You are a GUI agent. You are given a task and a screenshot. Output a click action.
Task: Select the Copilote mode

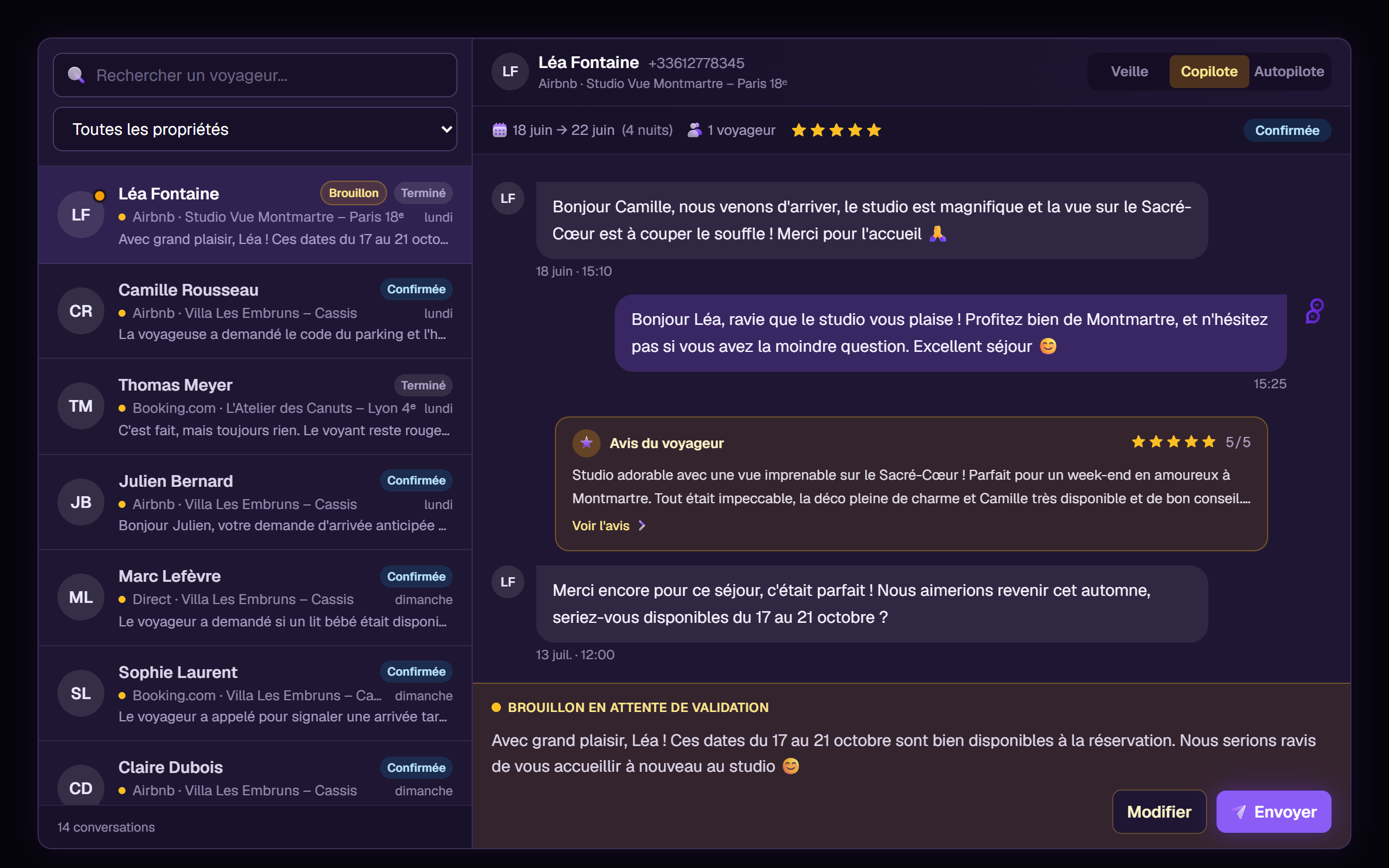pyautogui.click(x=1209, y=72)
